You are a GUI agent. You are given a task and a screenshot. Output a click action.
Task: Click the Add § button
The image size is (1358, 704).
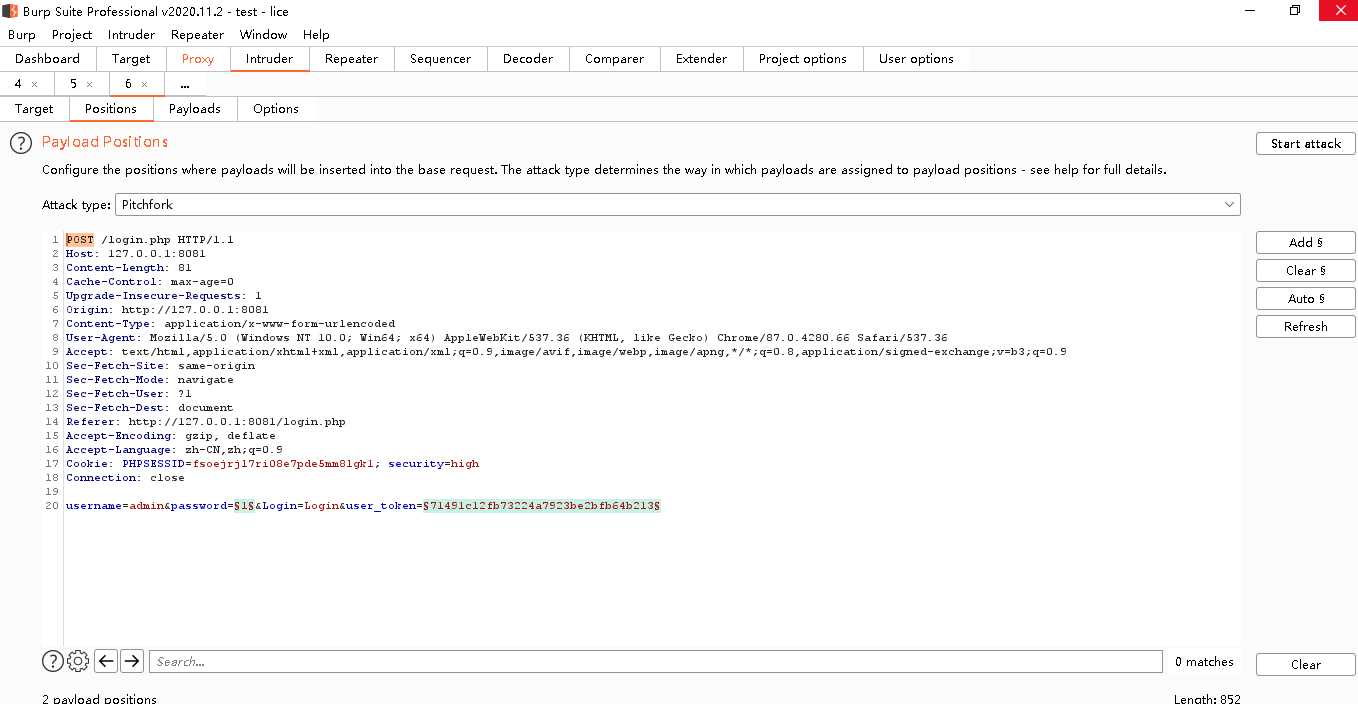[x=1306, y=242]
